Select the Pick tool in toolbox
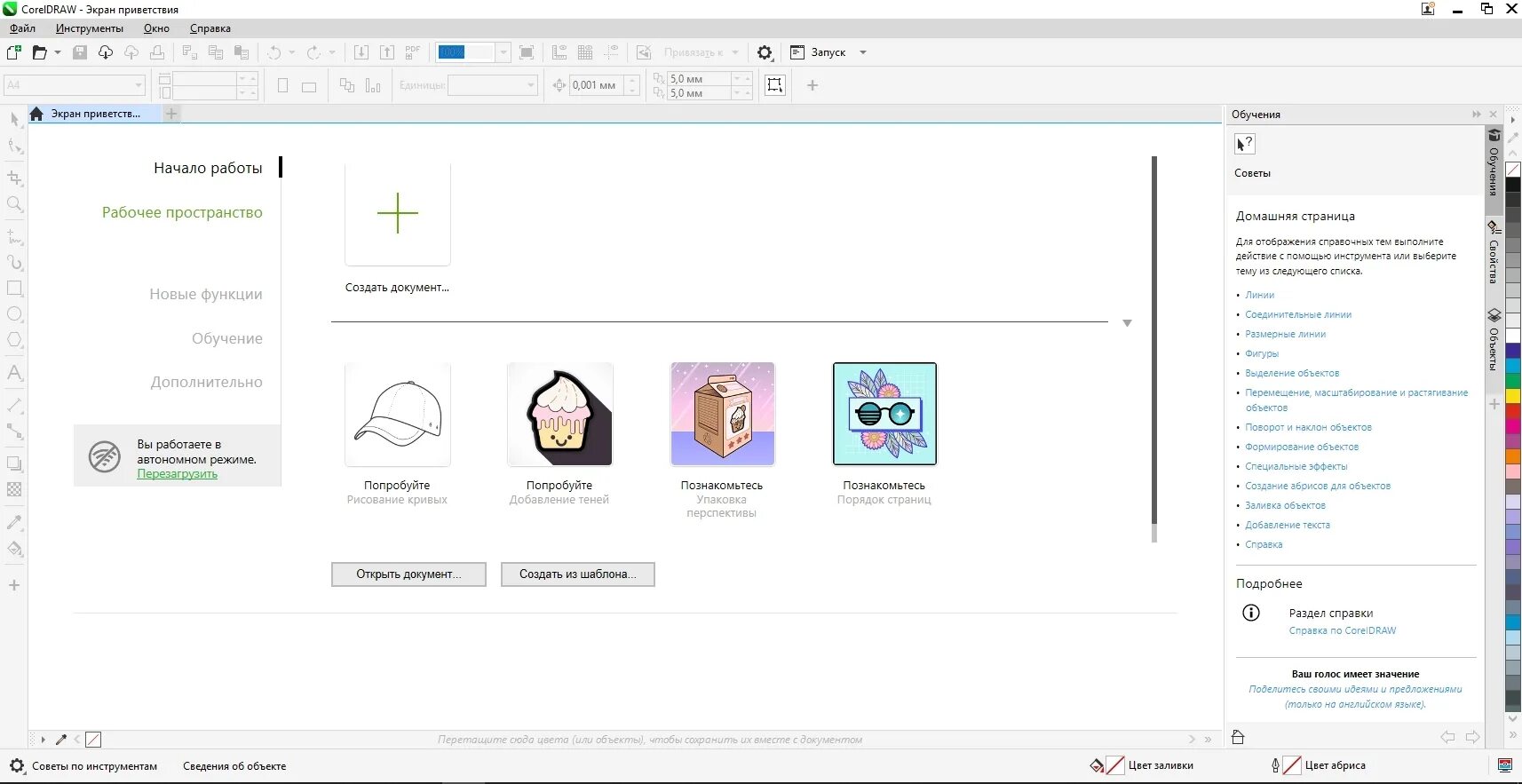This screenshot has width=1522, height=784. click(14, 120)
